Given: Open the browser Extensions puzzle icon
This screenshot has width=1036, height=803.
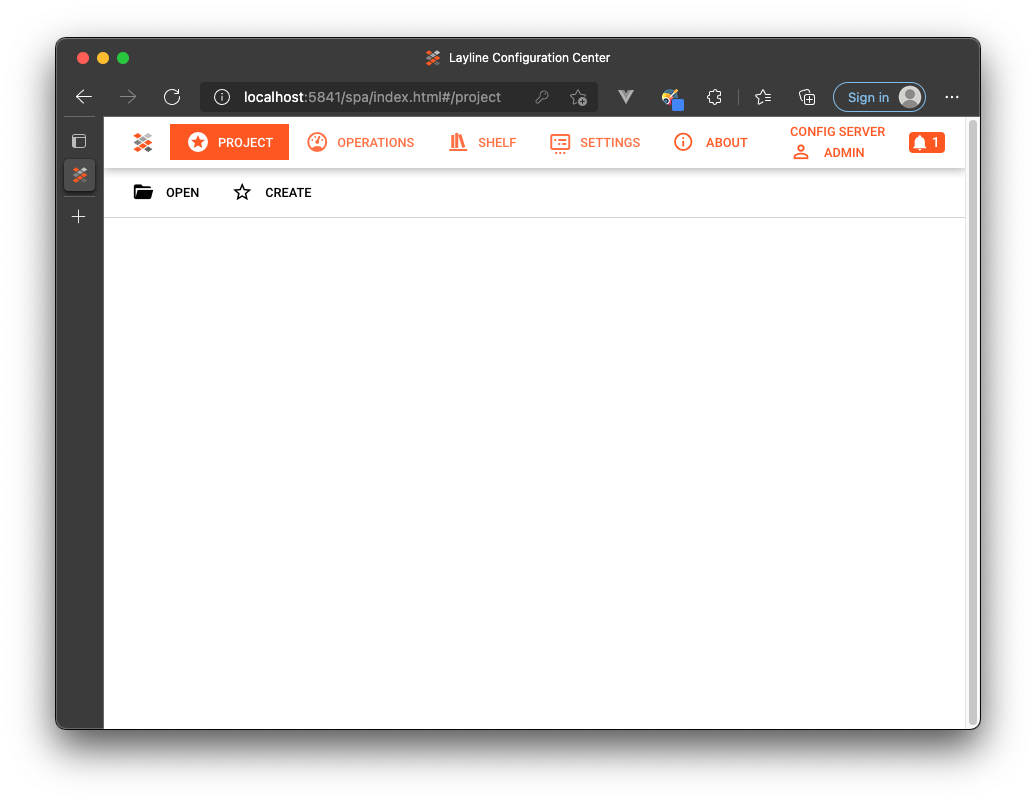Looking at the screenshot, I should (x=714, y=97).
